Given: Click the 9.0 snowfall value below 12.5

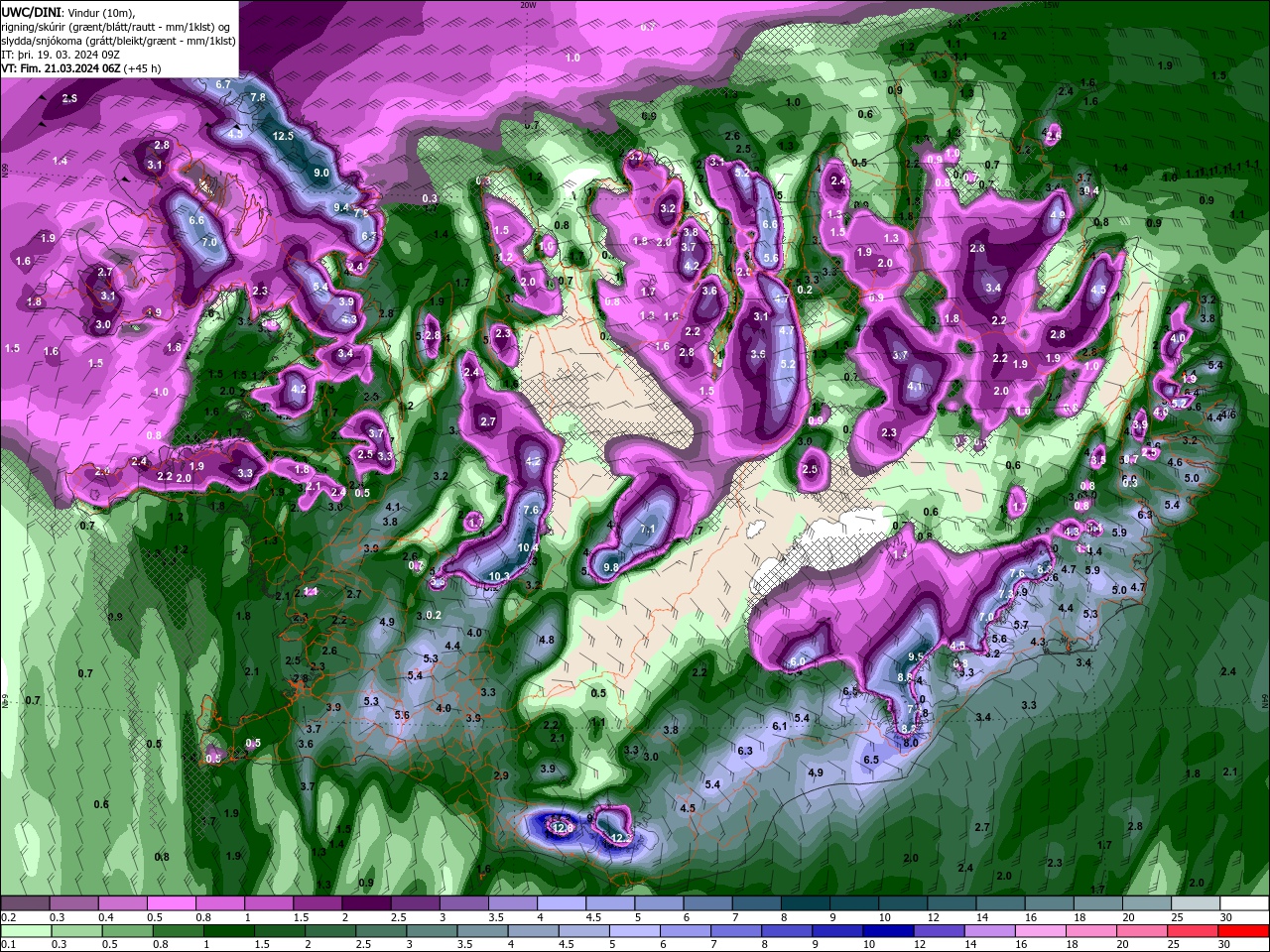Looking at the screenshot, I should pos(321,173).
